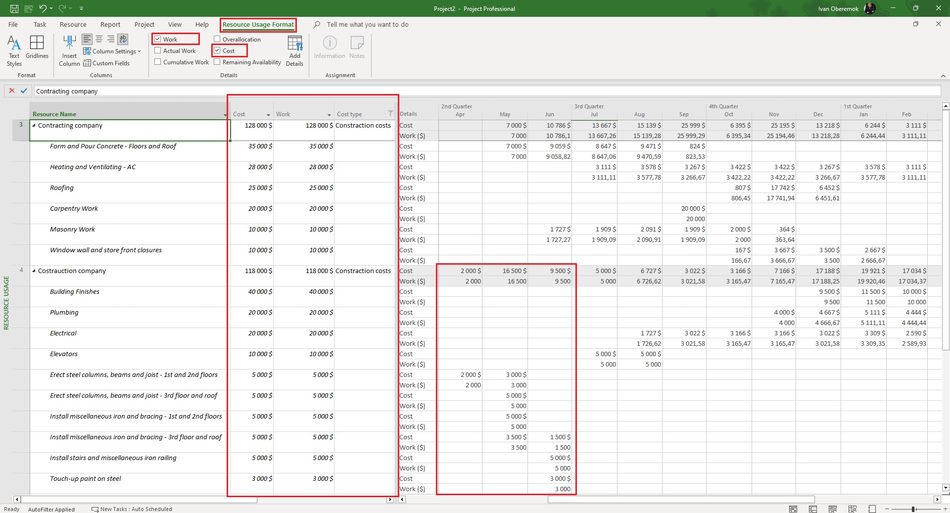Open Cost column filter dropdown
Screen dimensions: 950x513
268,114
